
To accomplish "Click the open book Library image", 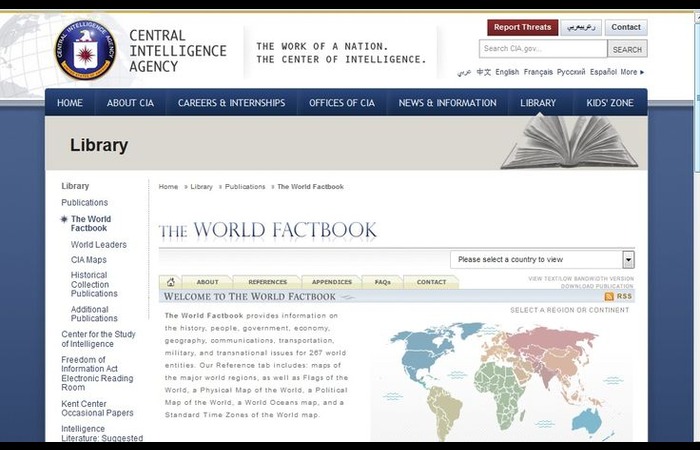I will pyautogui.click(x=569, y=142).
